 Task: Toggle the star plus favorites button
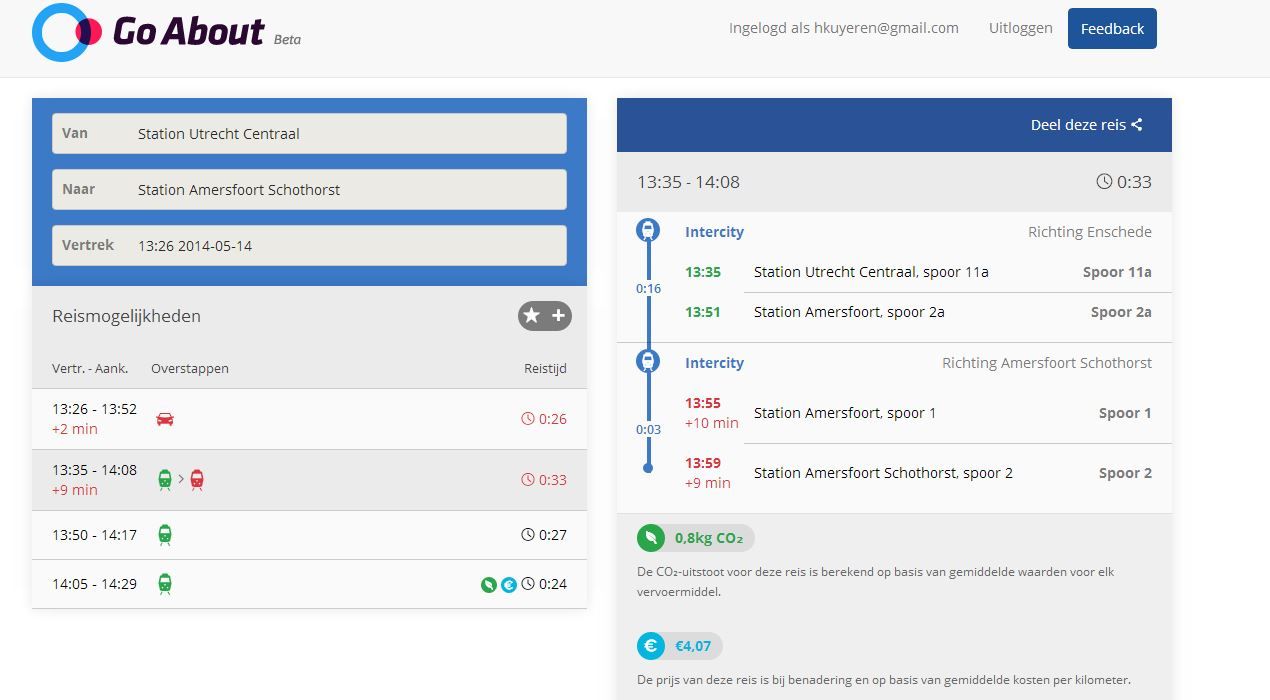tap(544, 316)
